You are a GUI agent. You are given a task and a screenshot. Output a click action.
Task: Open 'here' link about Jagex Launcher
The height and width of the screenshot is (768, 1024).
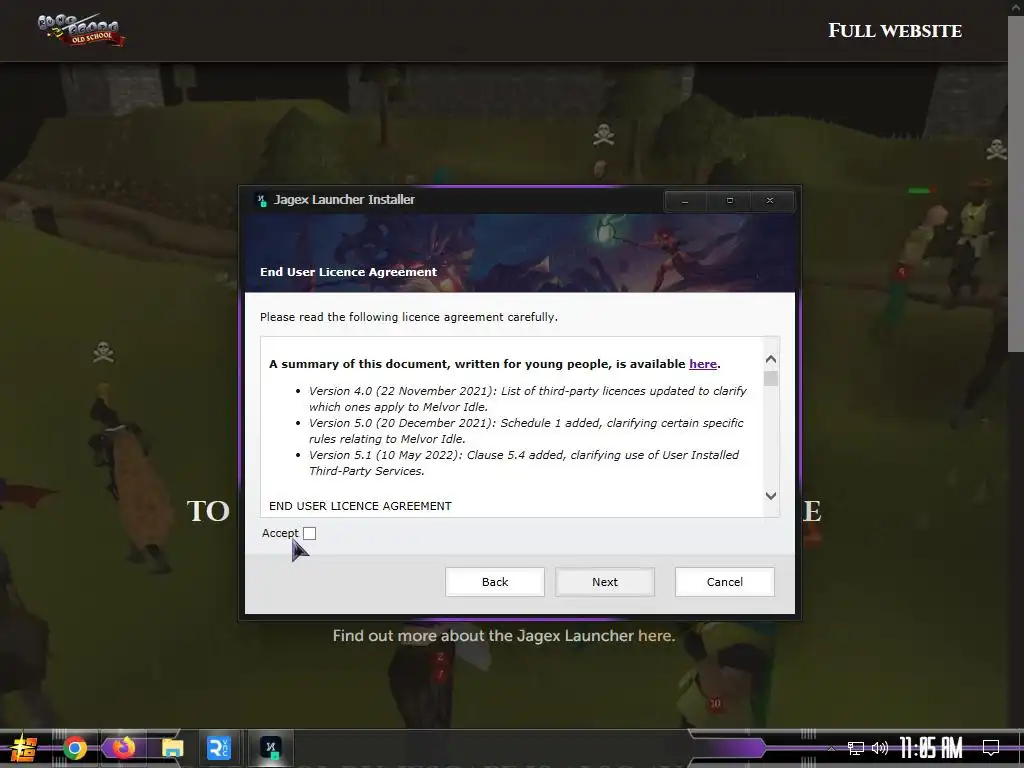(655, 635)
